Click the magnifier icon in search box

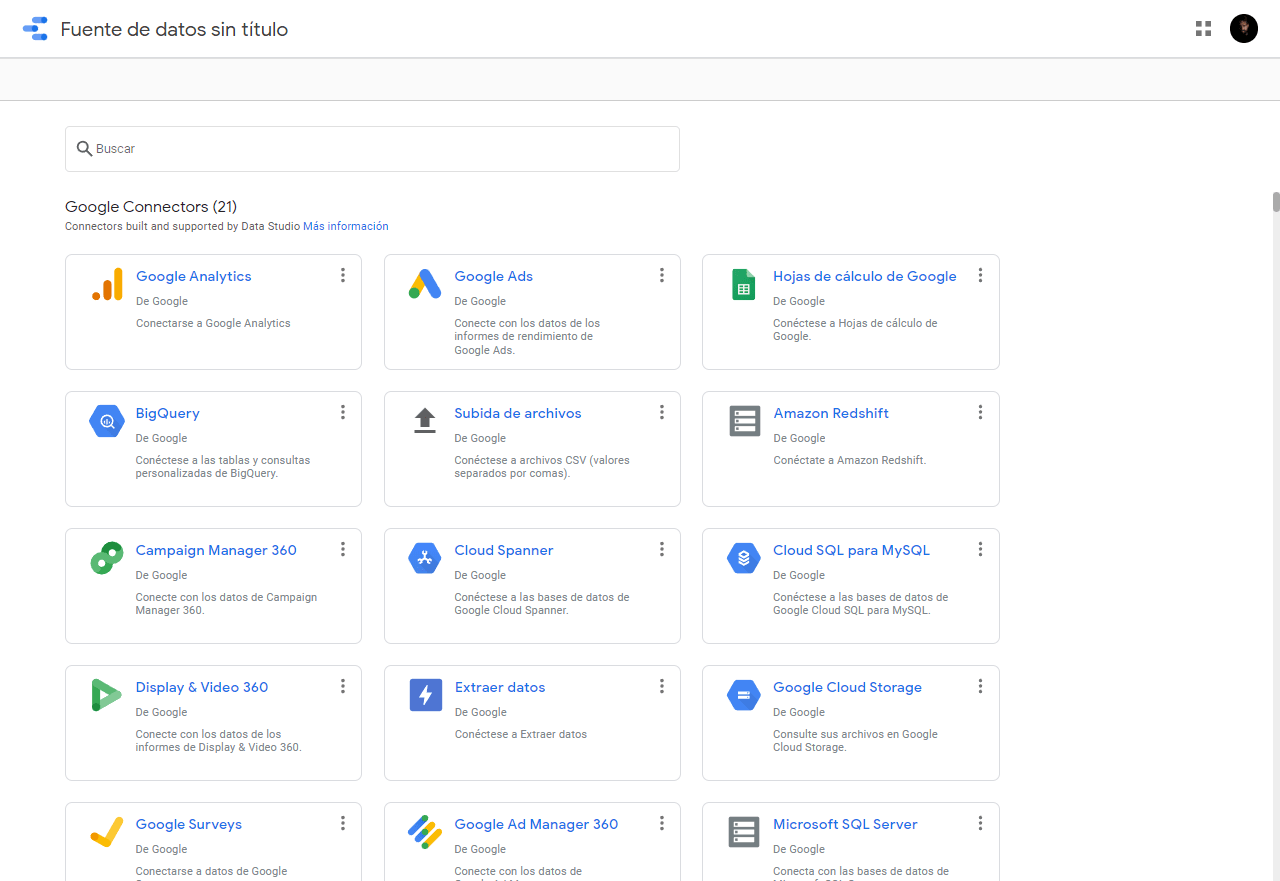click(85, 148)
